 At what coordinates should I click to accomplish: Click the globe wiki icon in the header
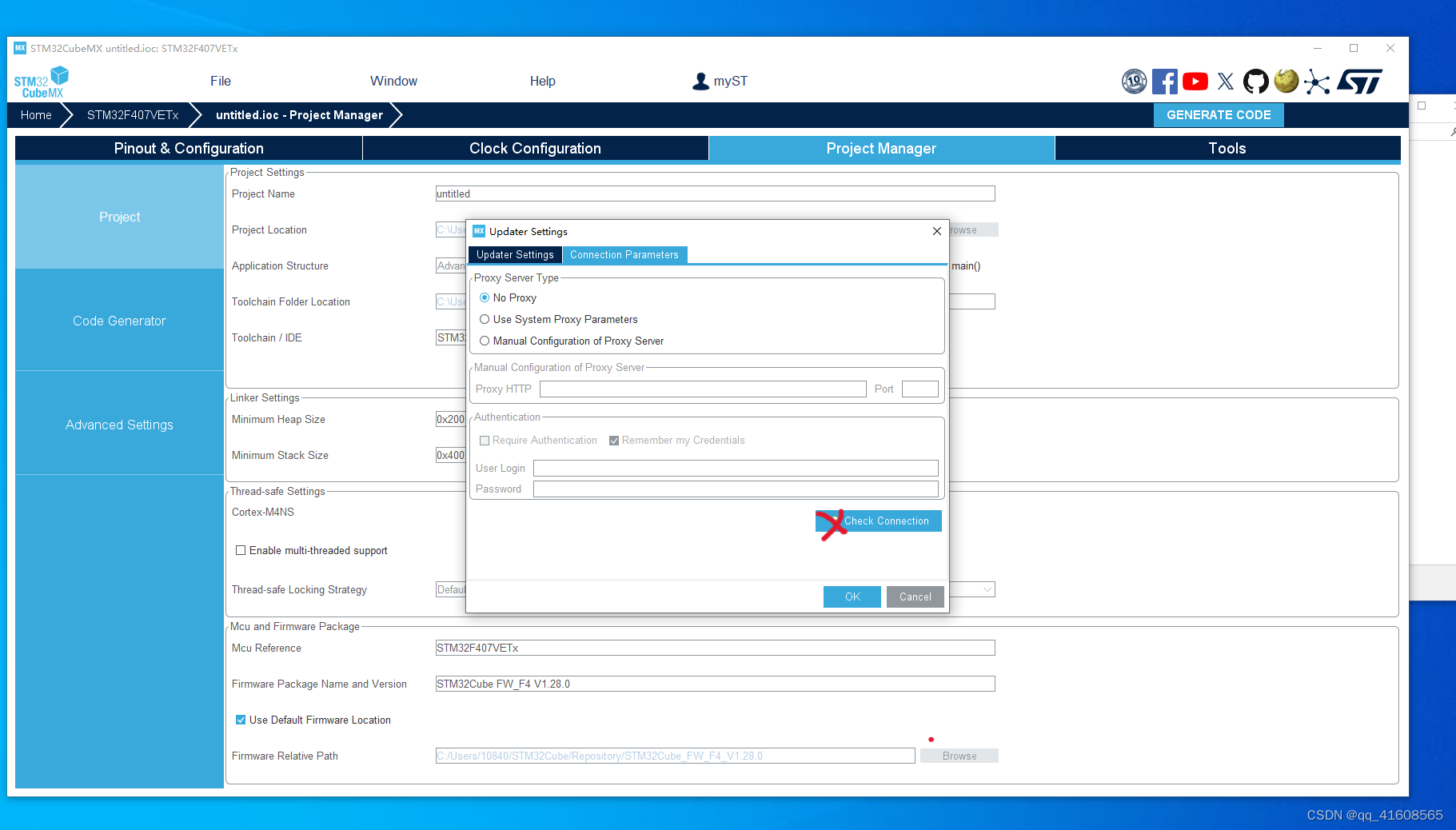click(1286, 81)
